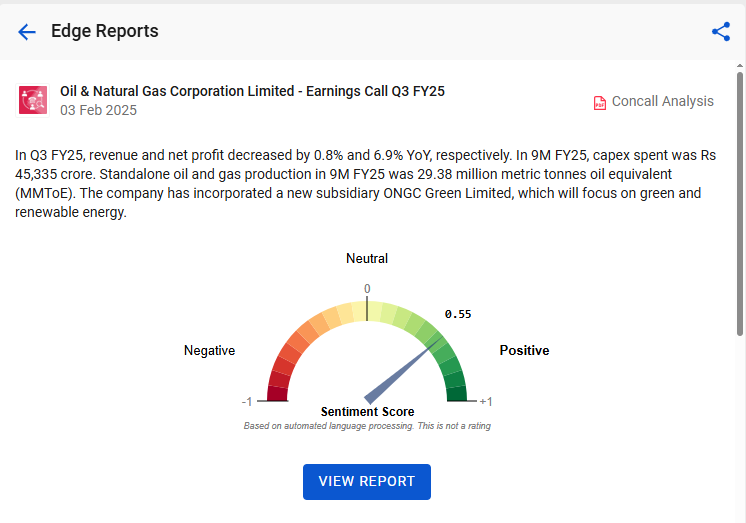The image size is (746, 523).
Task: Share this Edge Report
Action: pyautogui.click(x=721, y=32)
